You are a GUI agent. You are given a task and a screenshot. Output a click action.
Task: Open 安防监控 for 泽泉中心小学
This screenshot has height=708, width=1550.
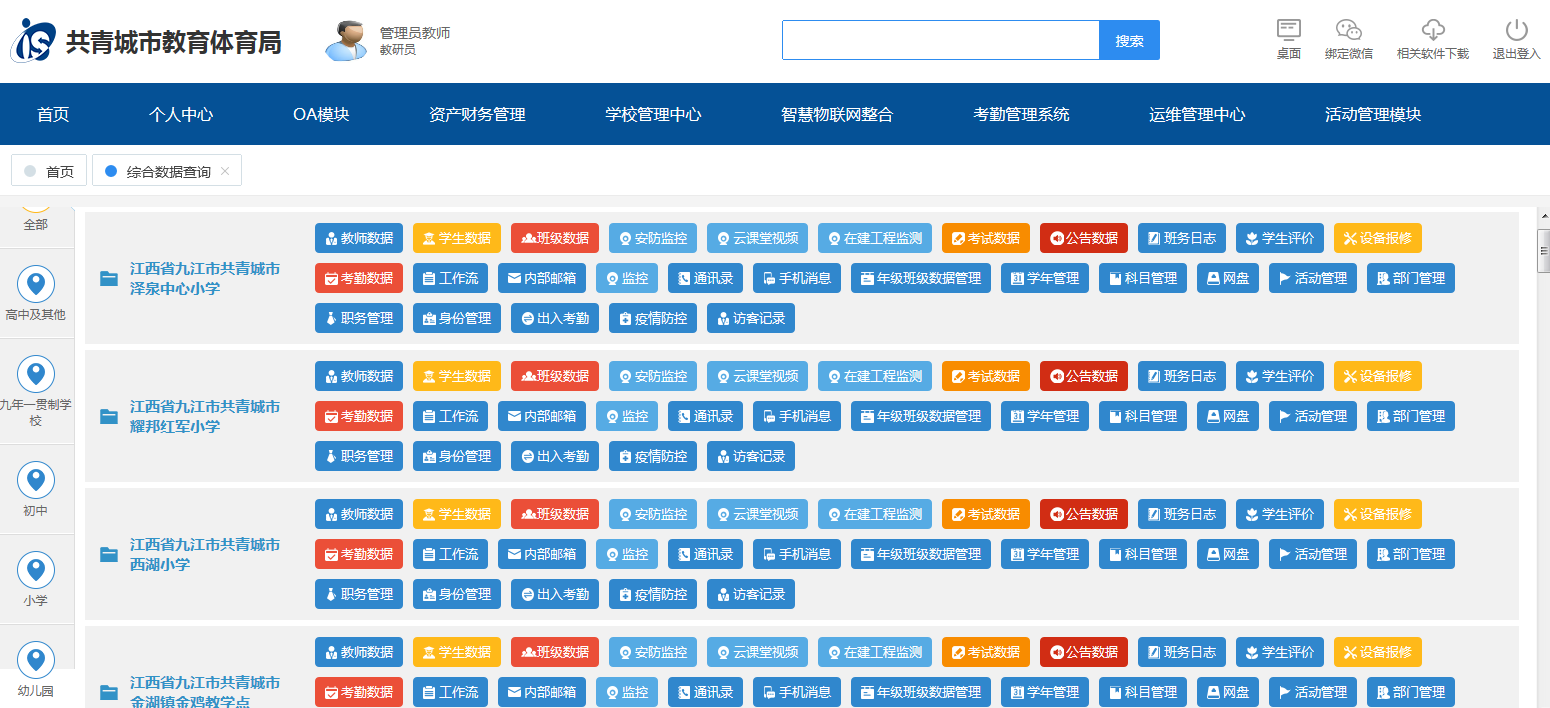(653, 238)
